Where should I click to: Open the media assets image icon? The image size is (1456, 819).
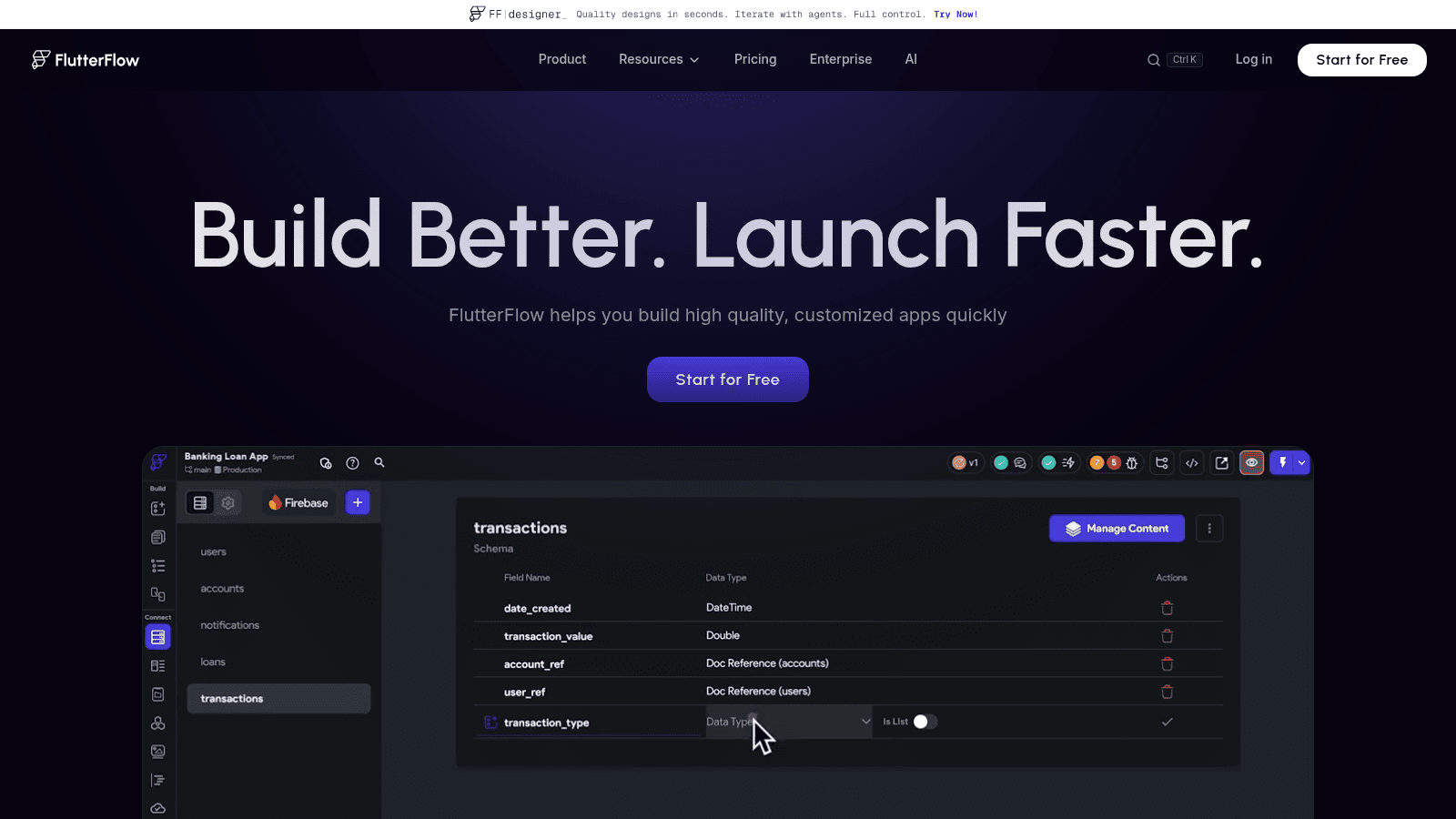click(158, 752)
